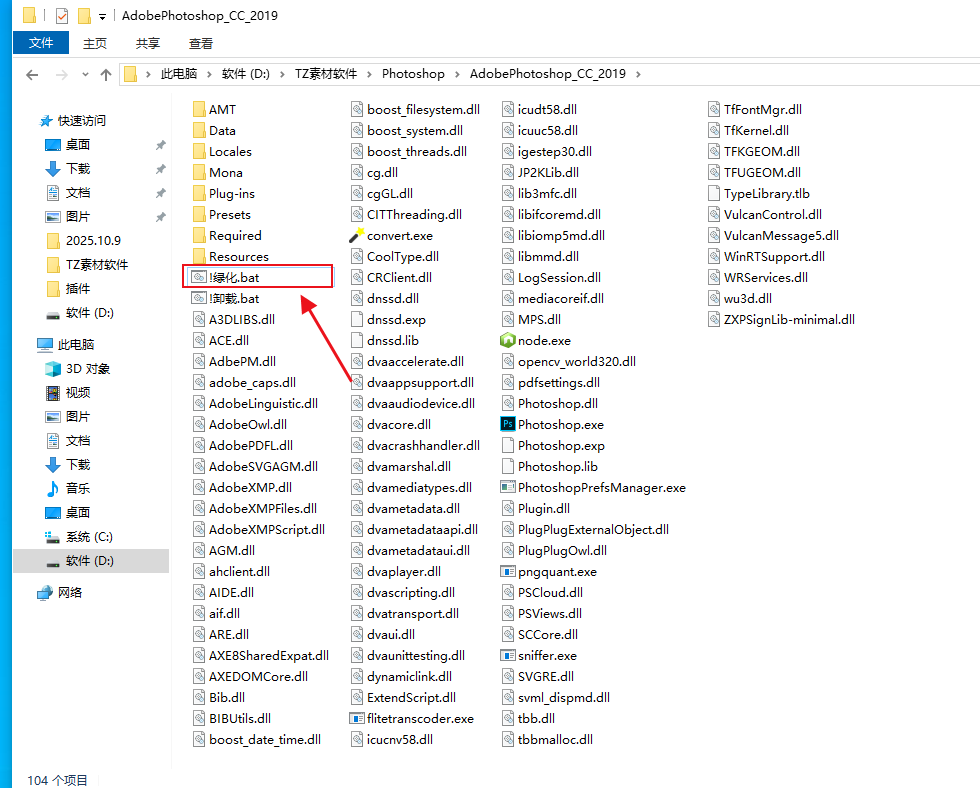Screen dimensions: 980x788
Task: Open the 共享 ribbon tab
Action: (148, 44)
